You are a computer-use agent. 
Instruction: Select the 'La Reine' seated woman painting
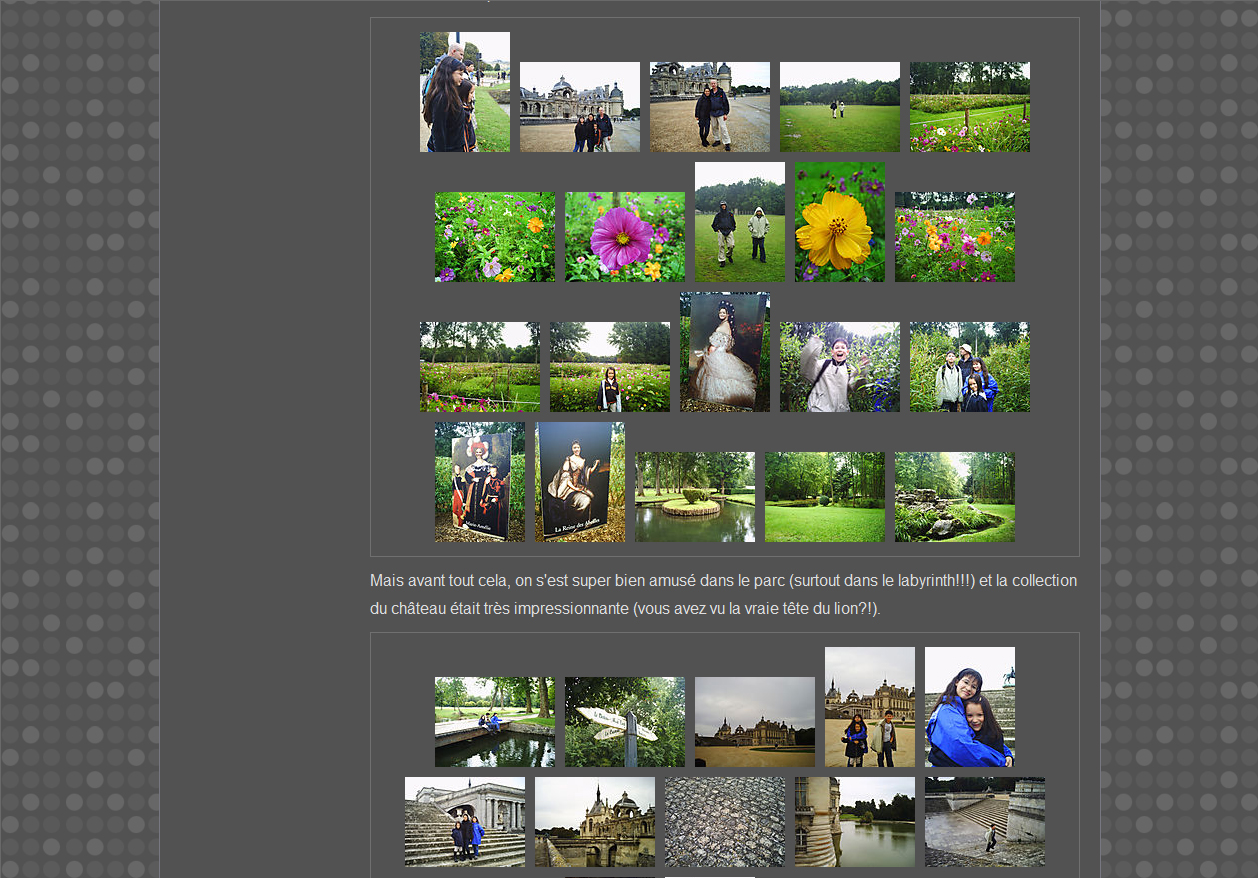[x=580, y=482]
